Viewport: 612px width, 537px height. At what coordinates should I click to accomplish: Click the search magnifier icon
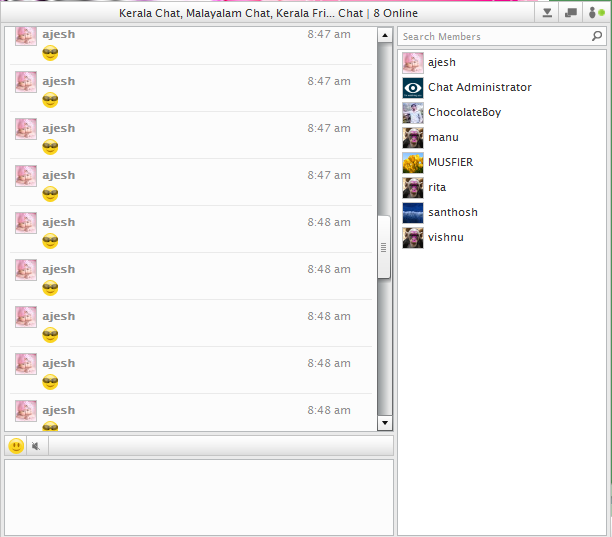(x=597, y=36)
